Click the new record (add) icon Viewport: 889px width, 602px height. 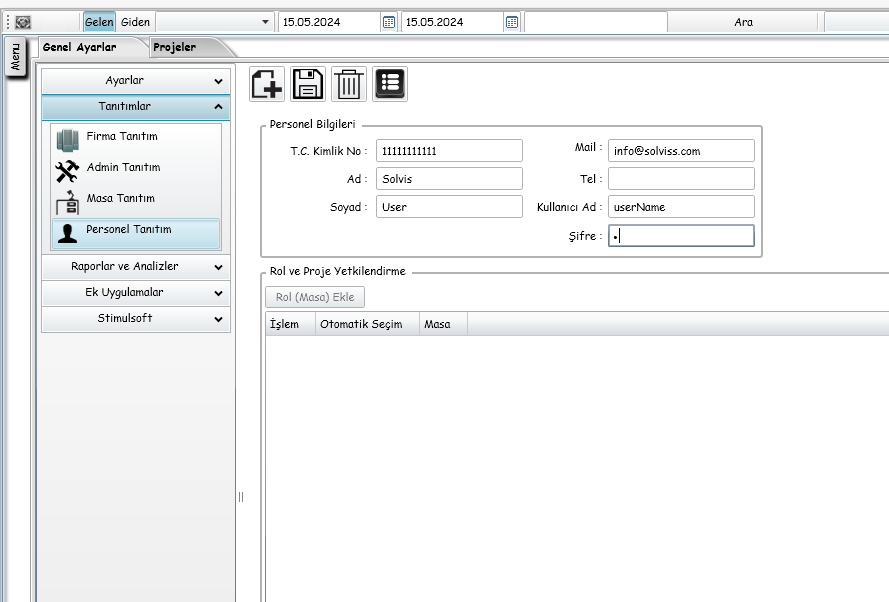(x=267, y=84)
